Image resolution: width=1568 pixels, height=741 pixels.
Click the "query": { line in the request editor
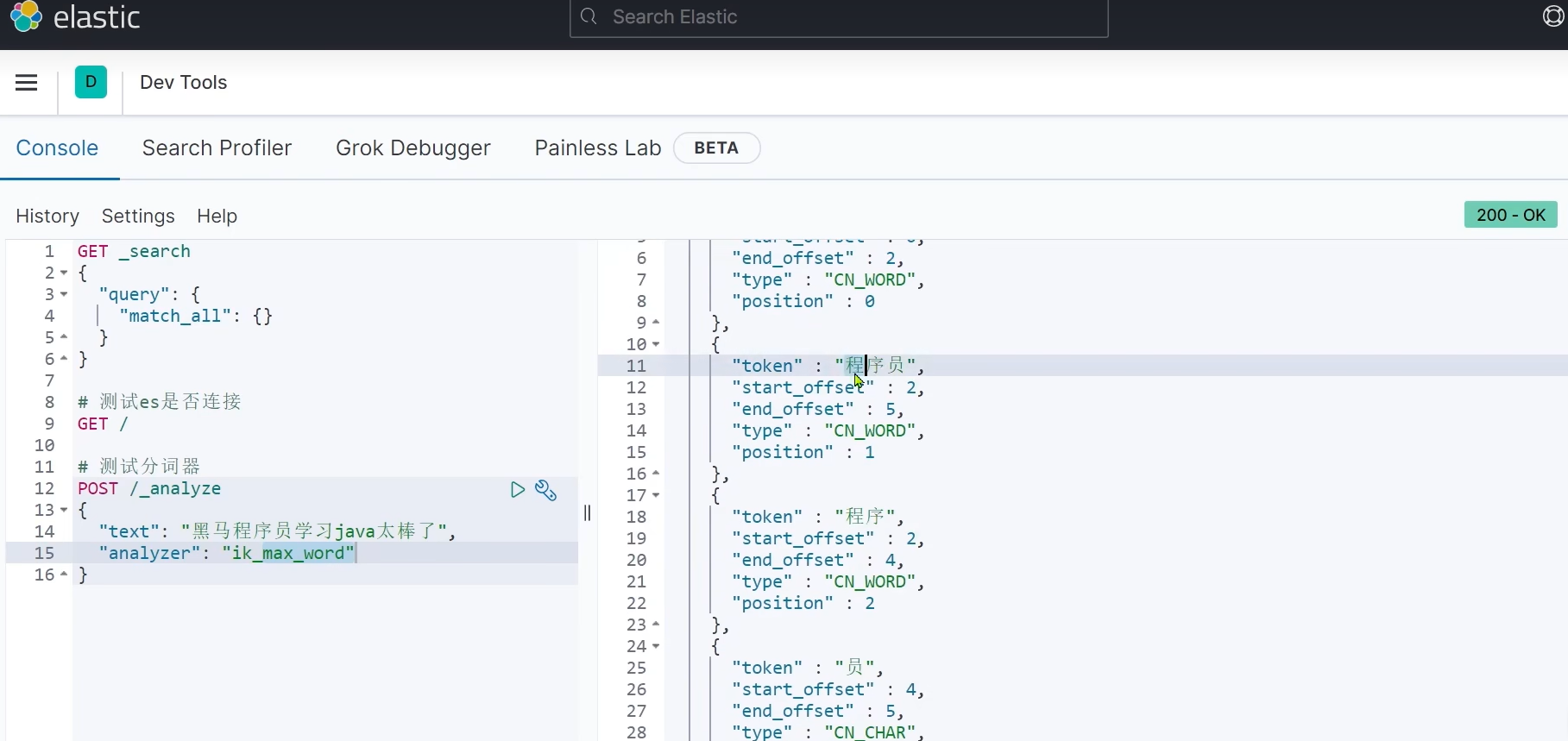tap(149, 294)
